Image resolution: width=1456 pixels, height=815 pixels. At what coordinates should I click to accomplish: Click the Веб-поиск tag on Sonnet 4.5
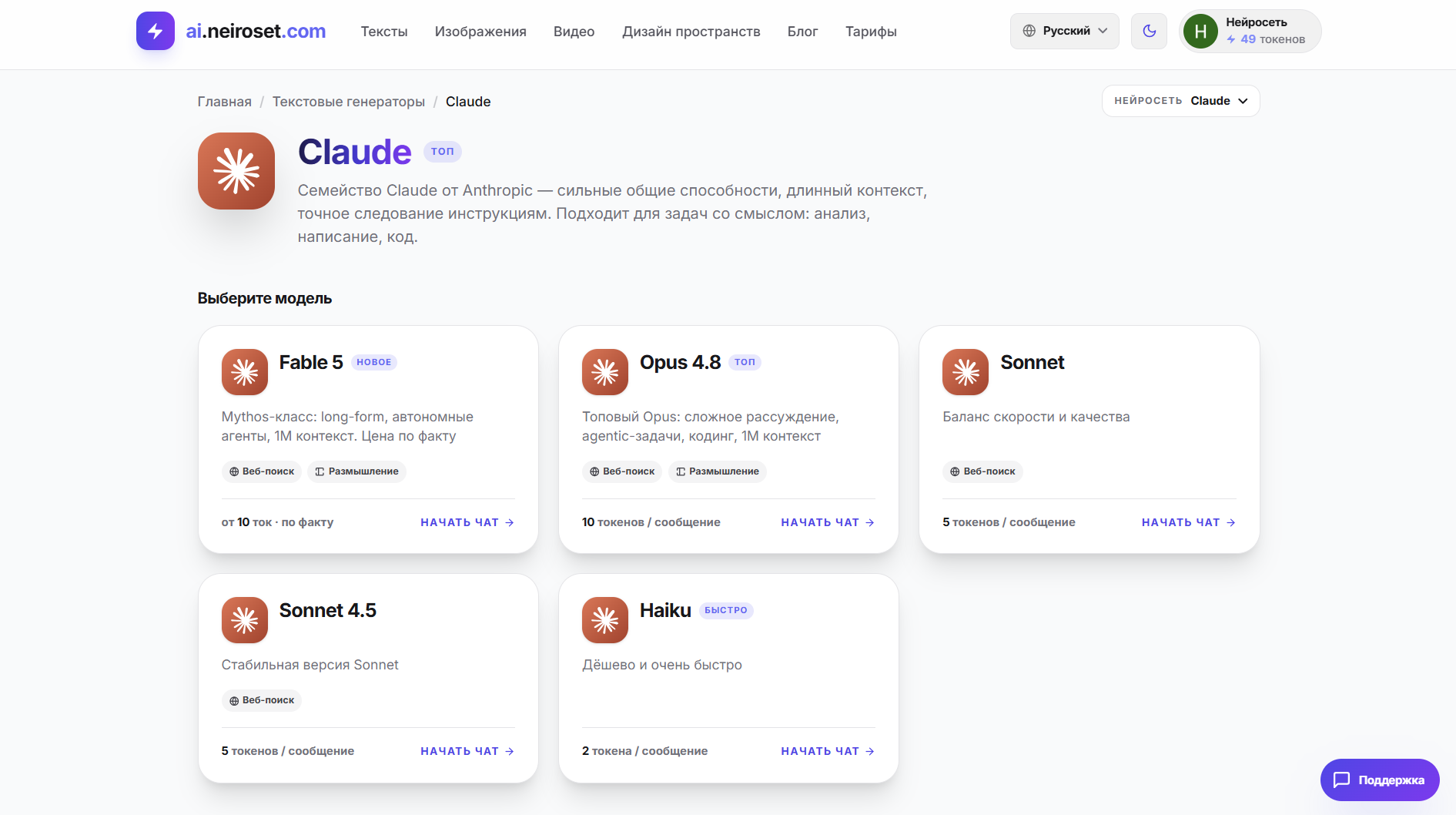point(261,700)
